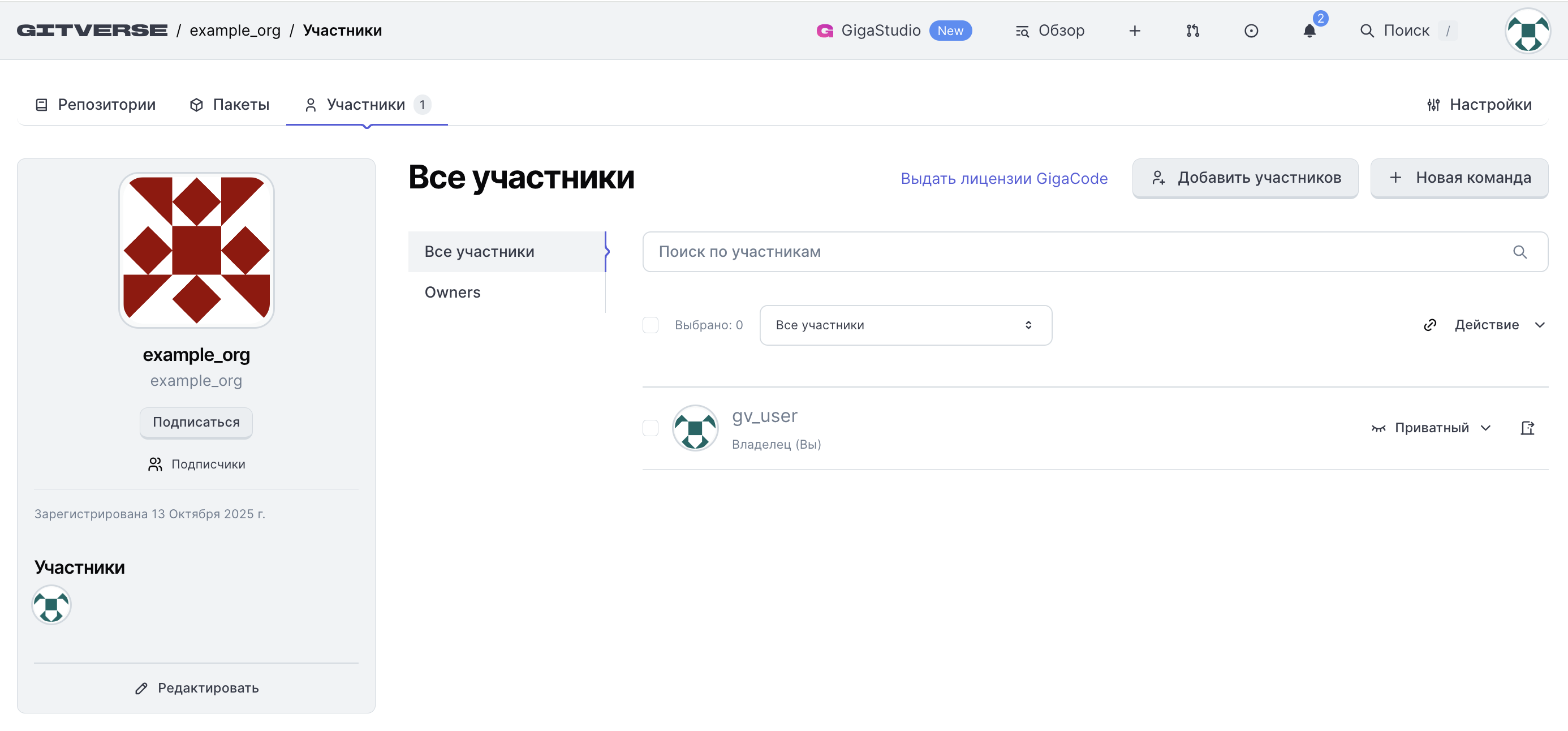Screen dimensions: 1568x731
Task: Click the Поиск по участникам input field
Action: pos(1071,252)
